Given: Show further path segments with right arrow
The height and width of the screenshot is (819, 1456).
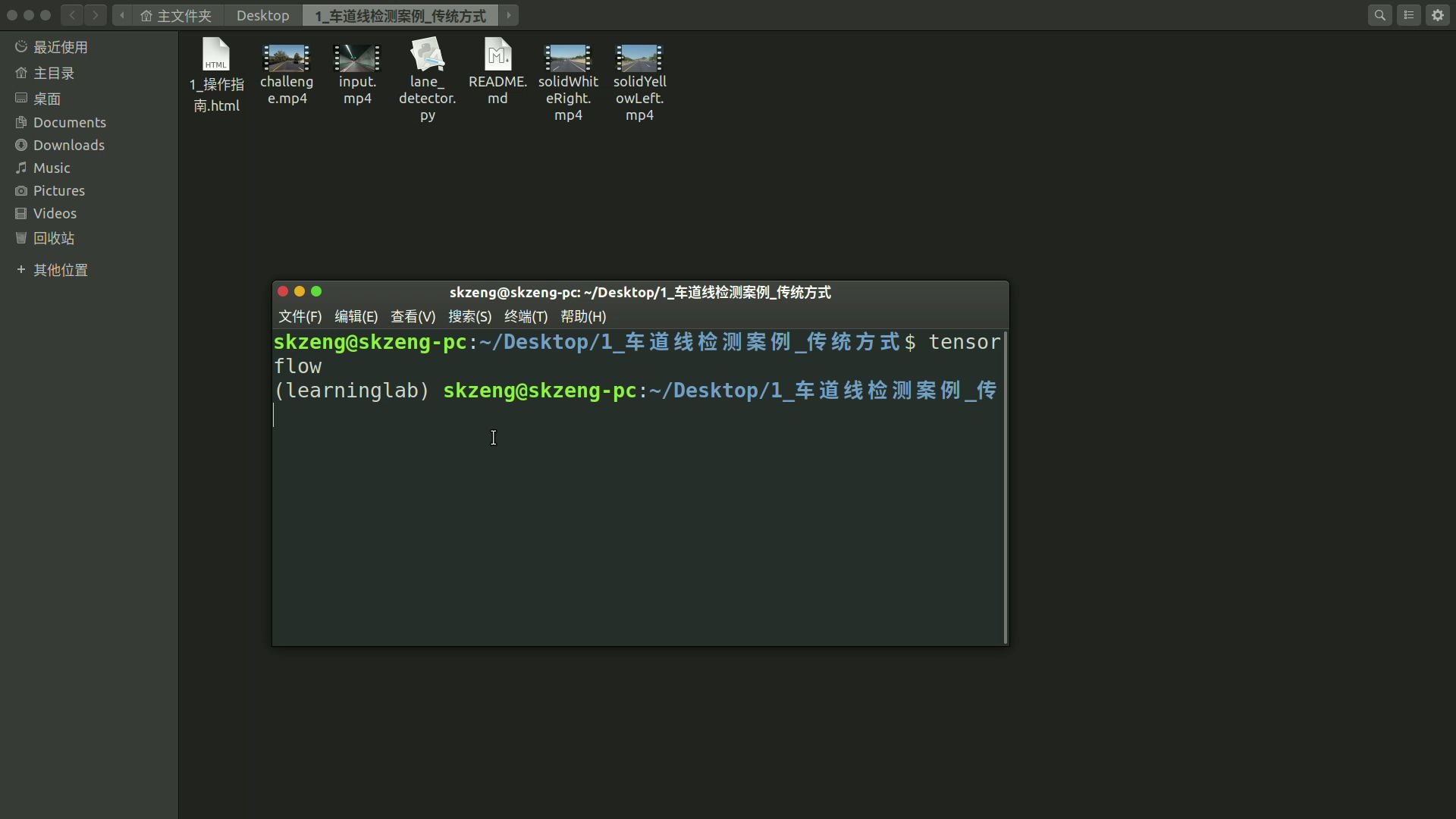Looking at the screenshot, I should click(x=509, y=15).
